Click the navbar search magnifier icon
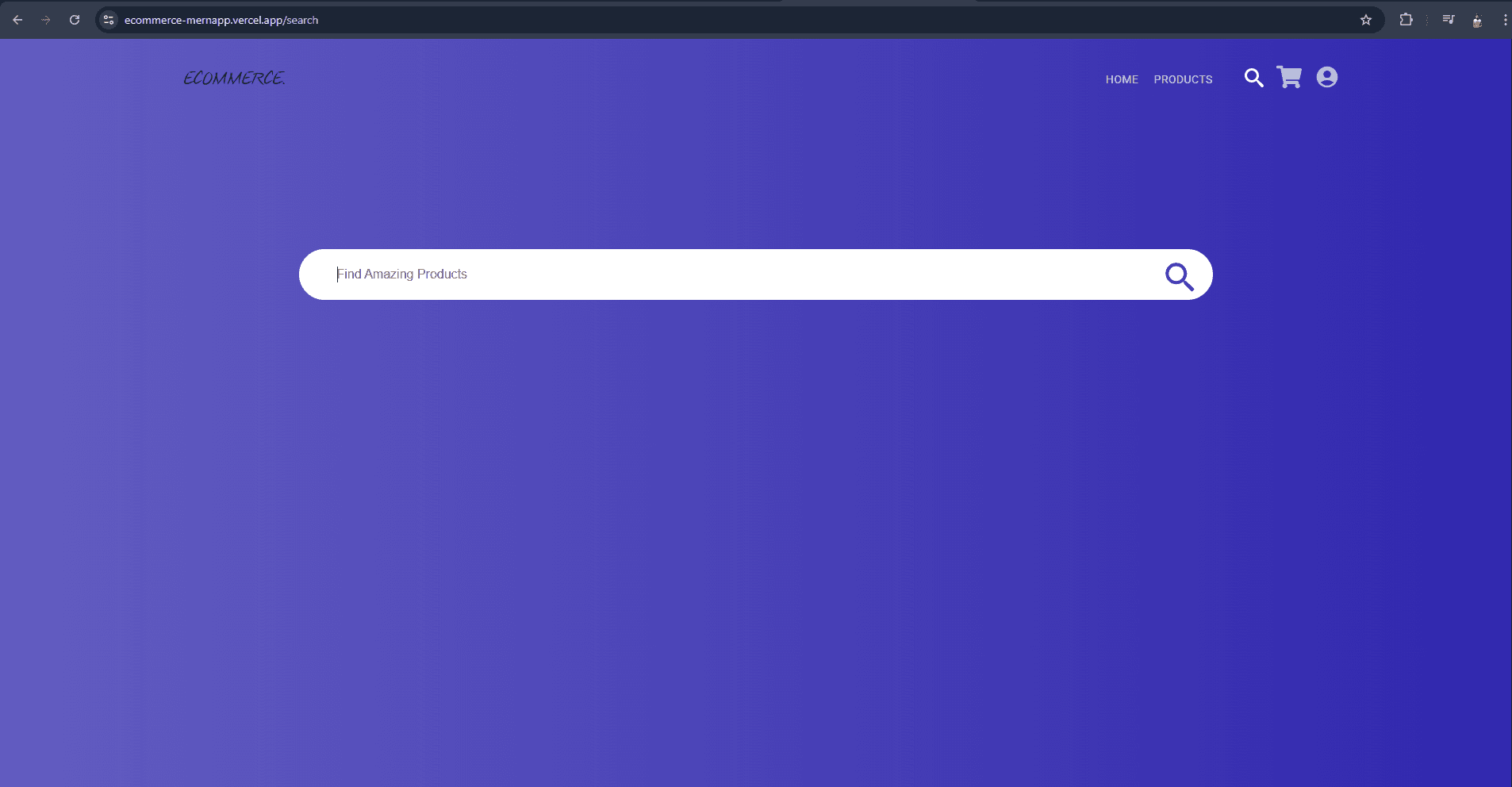1512x787 pixels. [x=1253, y=77]
